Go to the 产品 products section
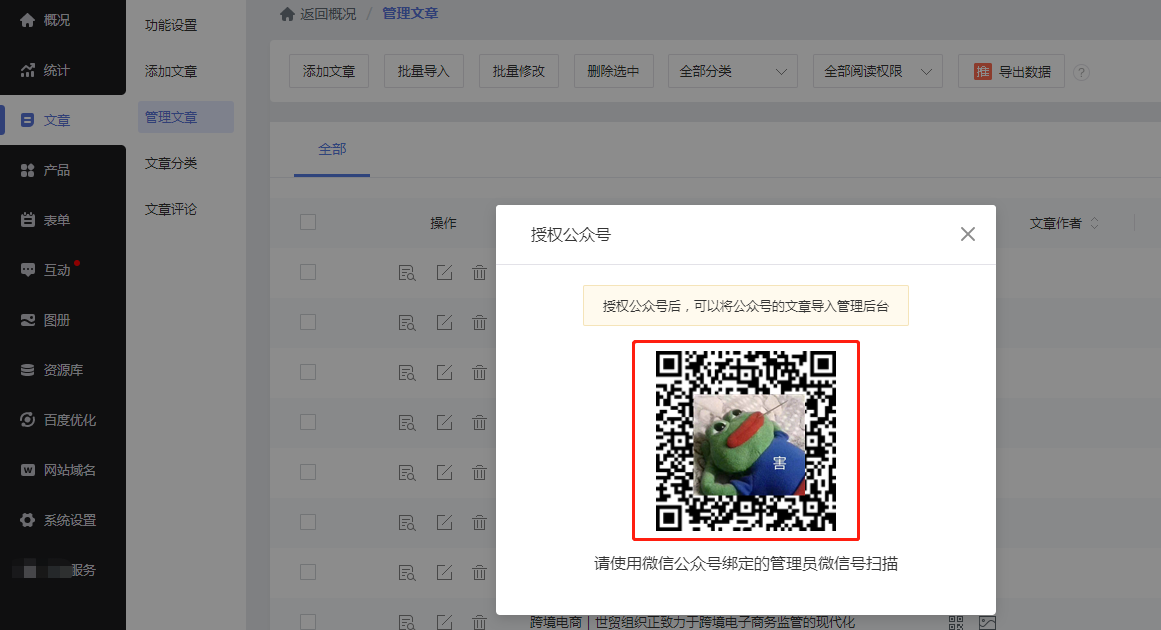 tap(46, 170)
